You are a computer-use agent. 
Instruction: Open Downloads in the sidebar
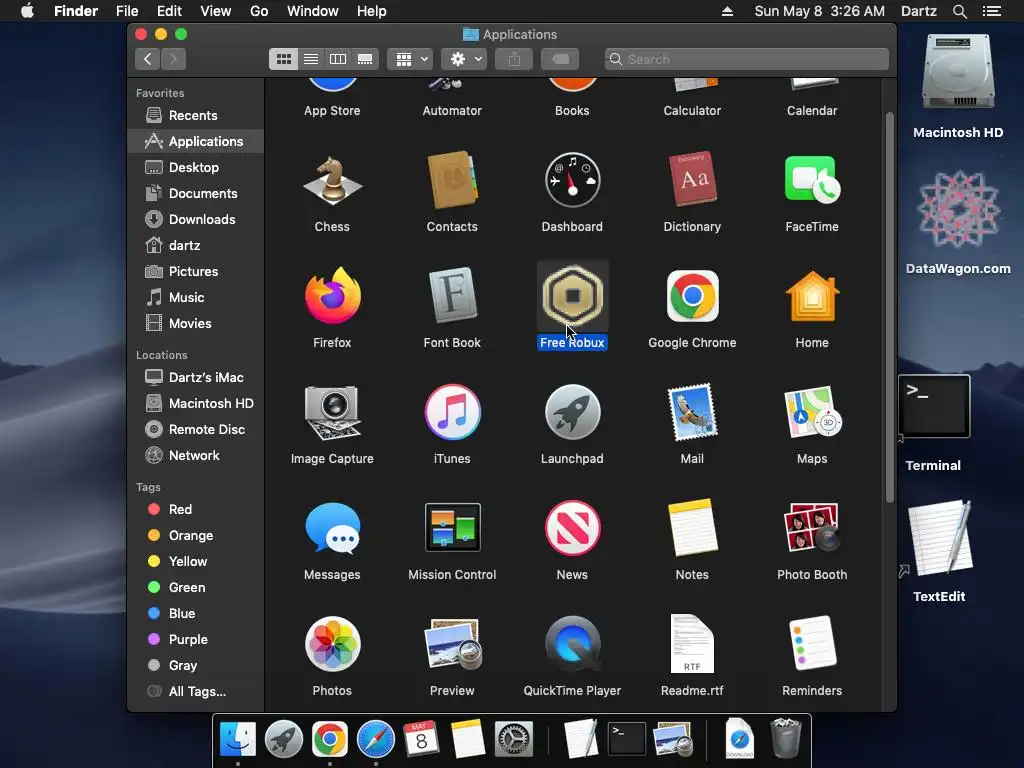[x=195, y=219]
